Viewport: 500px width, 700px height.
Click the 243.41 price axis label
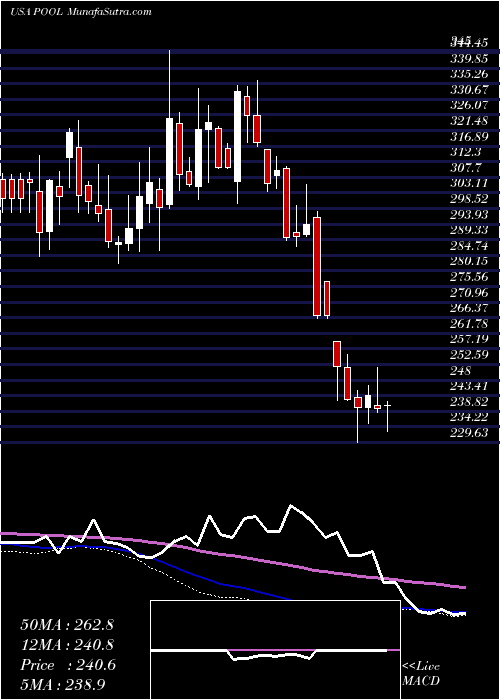469,386
